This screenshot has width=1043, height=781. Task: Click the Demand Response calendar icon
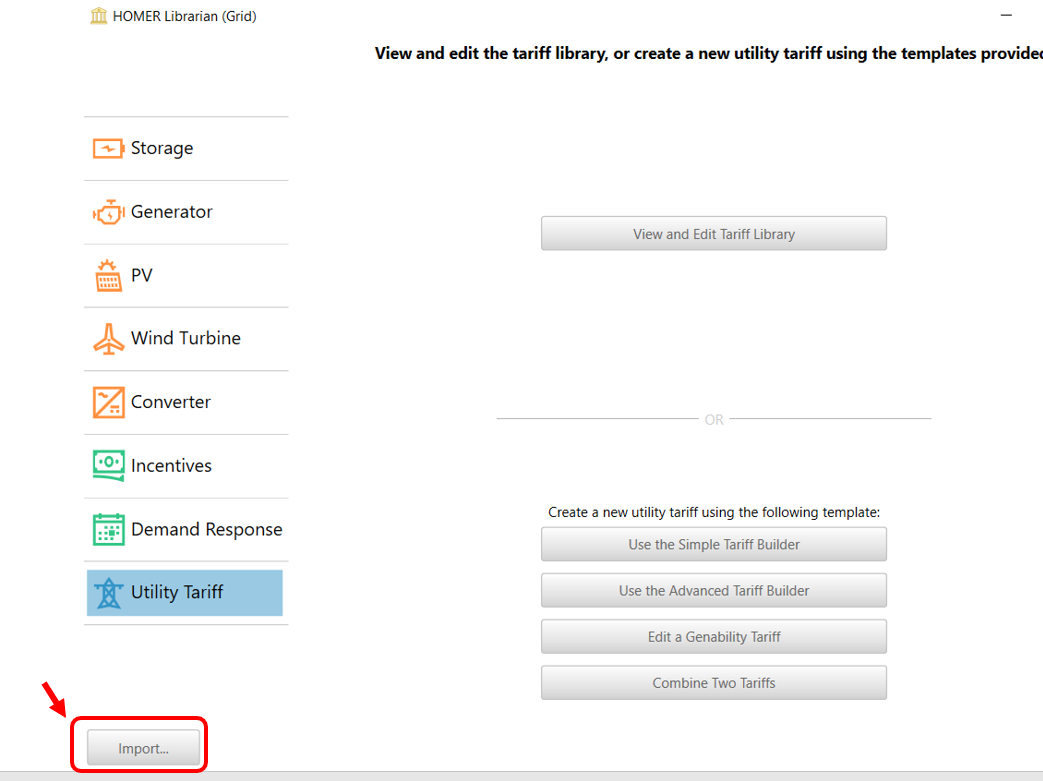[107, 529]
